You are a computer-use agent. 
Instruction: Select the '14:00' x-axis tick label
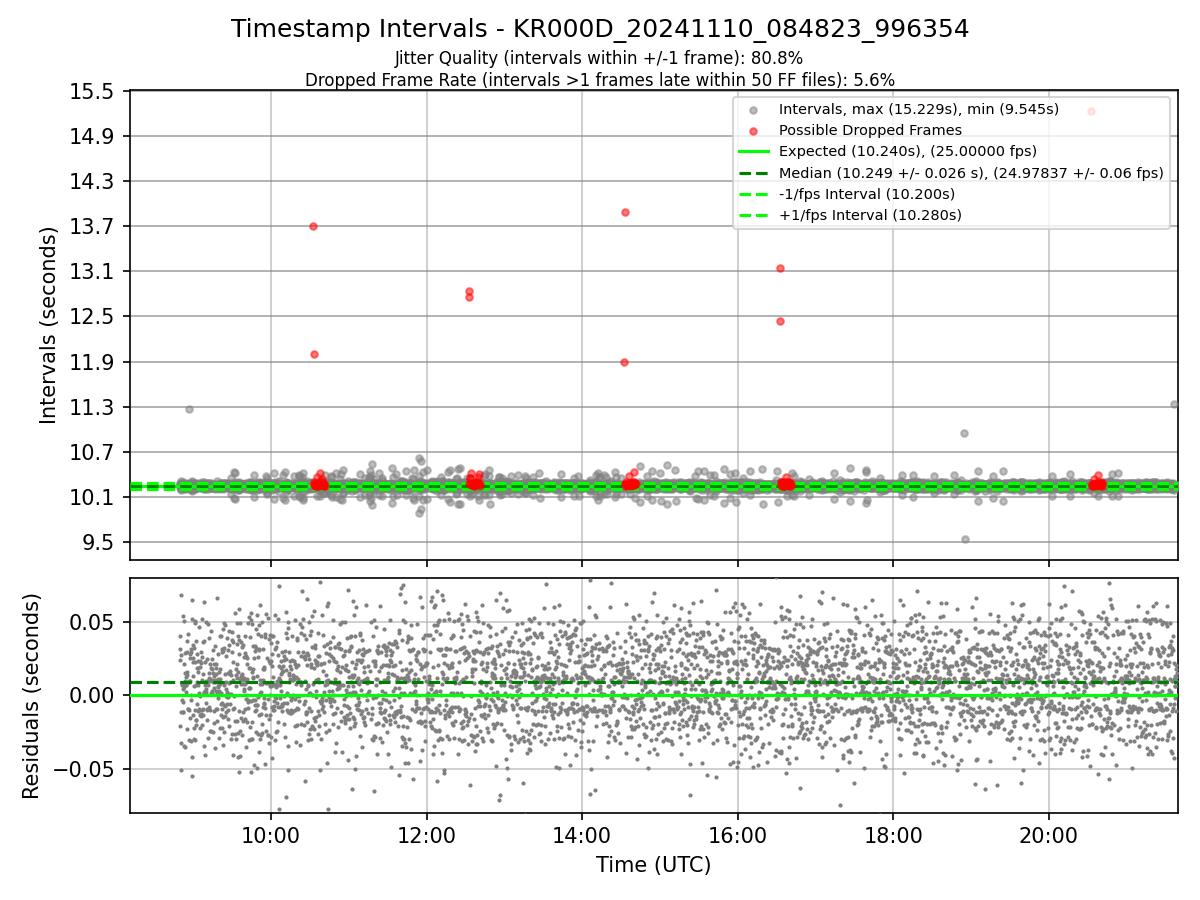(x=582, y=837)
